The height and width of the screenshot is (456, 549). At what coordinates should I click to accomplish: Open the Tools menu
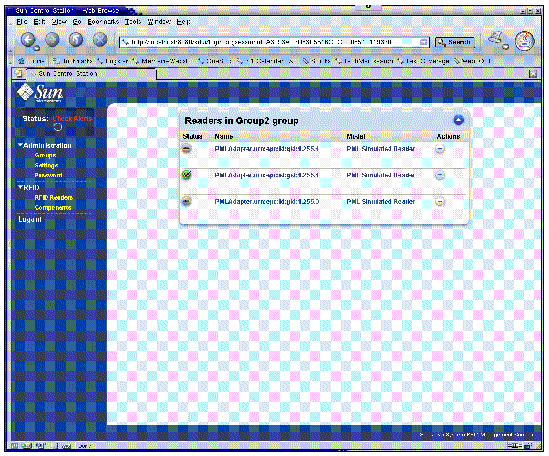(133, 22)
